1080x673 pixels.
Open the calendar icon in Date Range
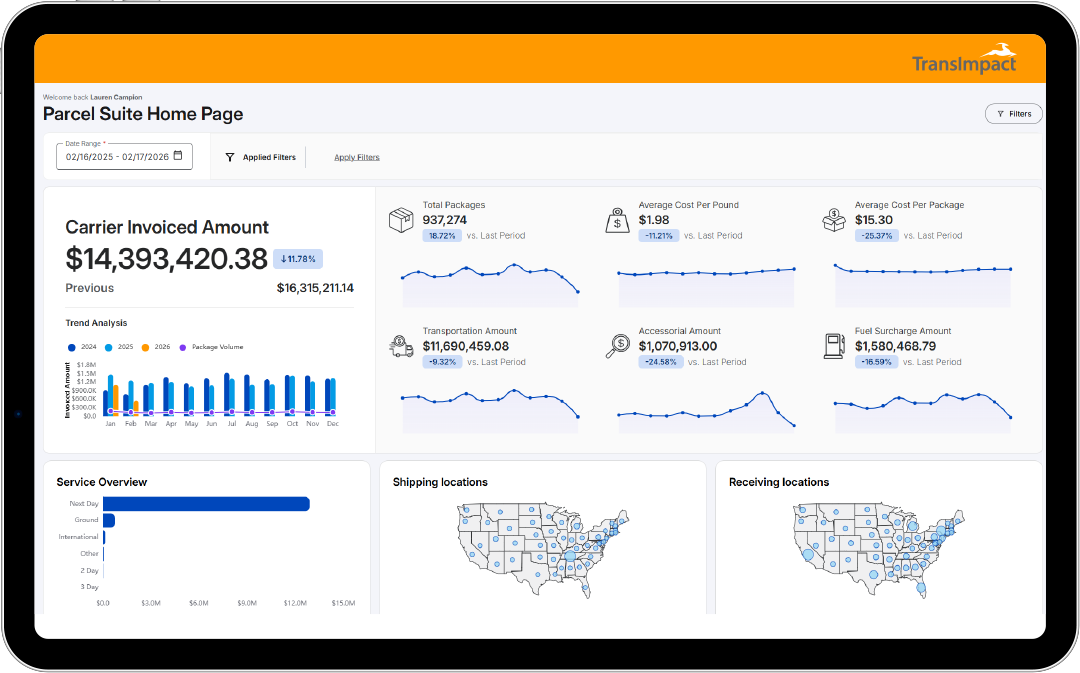coord(178,156)
